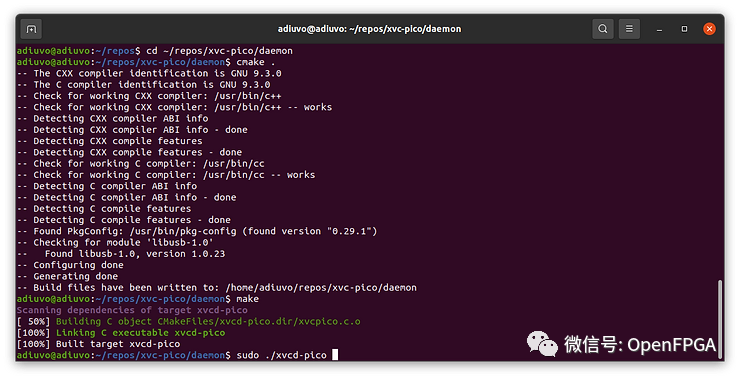This screenshot has width=740, height=379.
Task: Maximize the terminal window
Action: [x=684, y=29]
